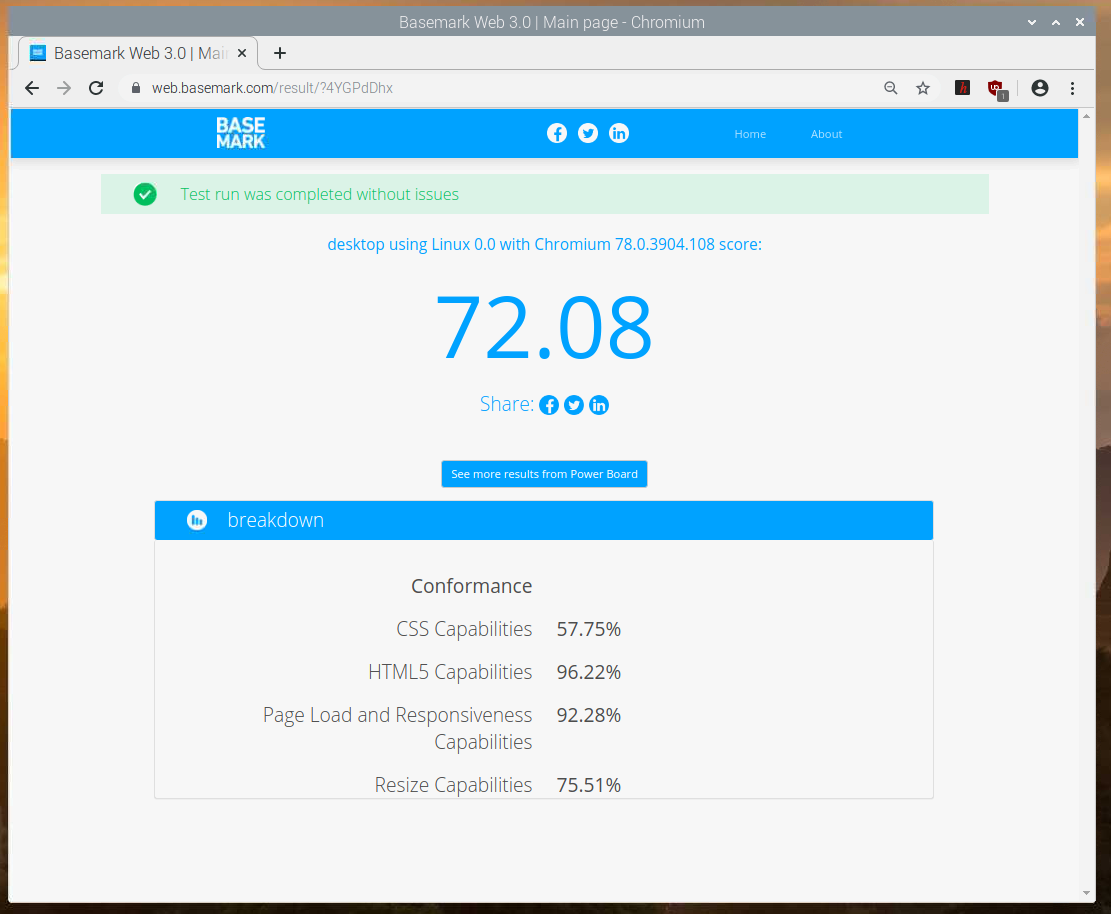The image size is (1111, 914).
Task: Share the score via Facebook icon
Action: tap(549, 405)
